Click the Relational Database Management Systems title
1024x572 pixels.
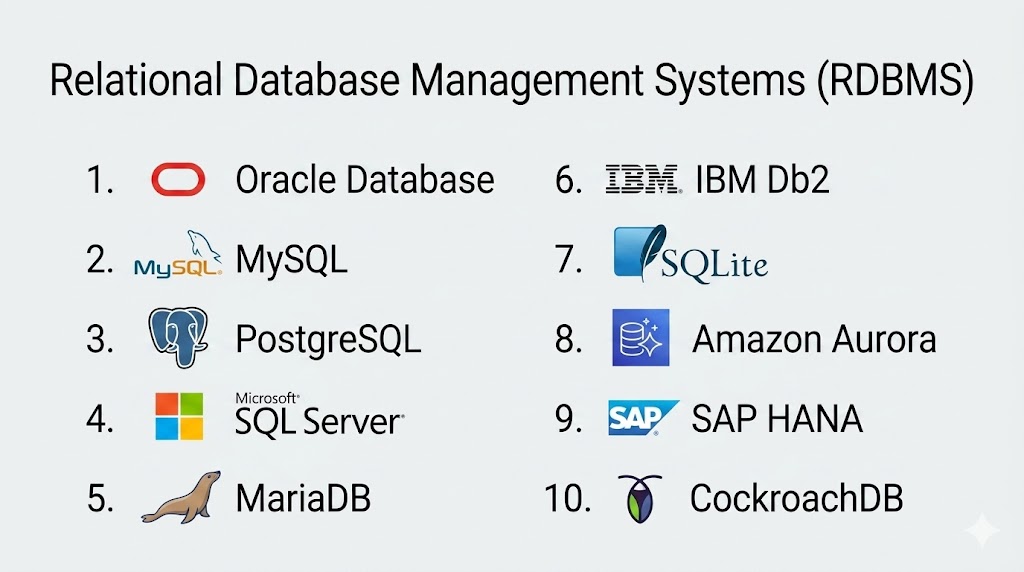[511, 82]
